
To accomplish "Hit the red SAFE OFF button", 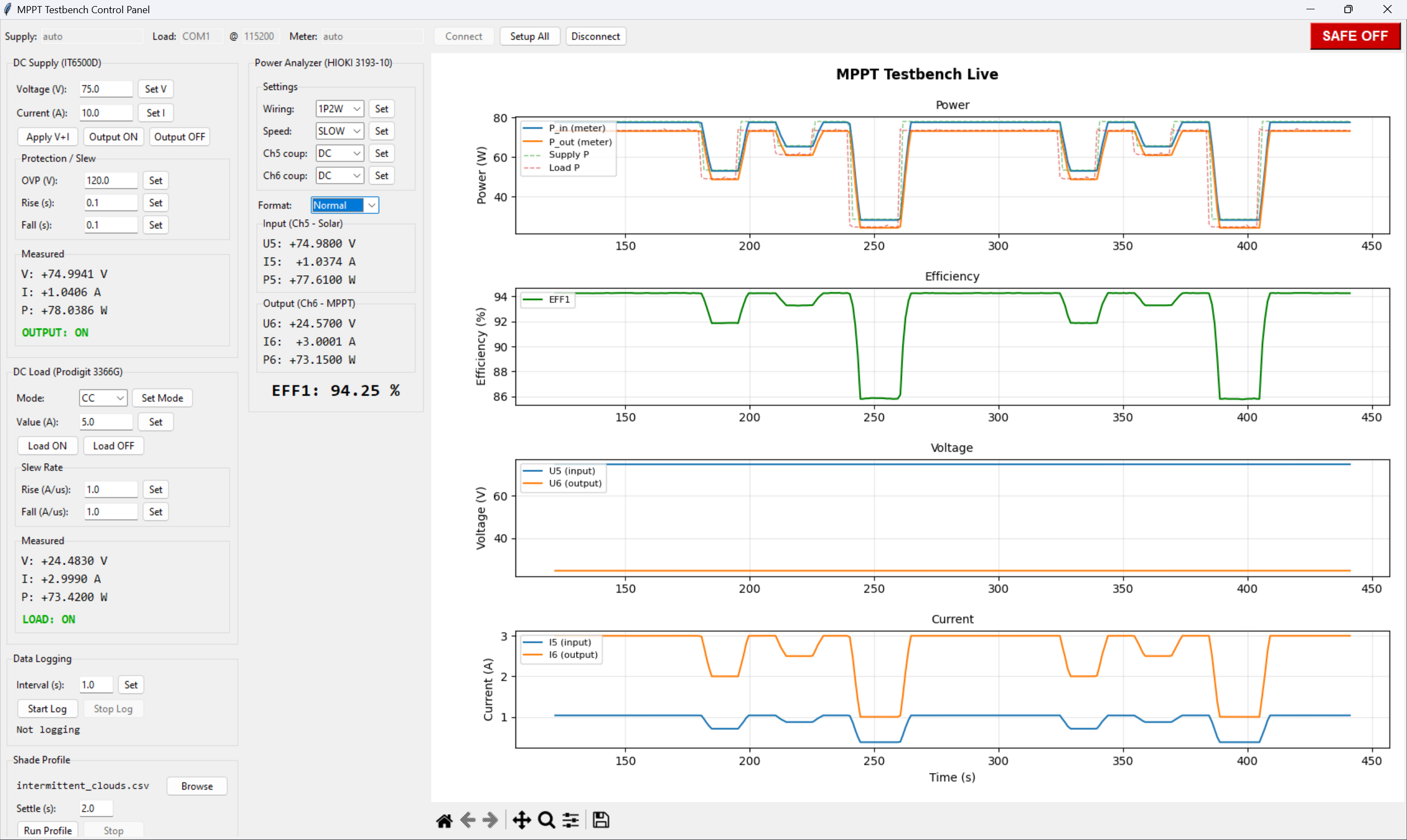I will (1355, 36).
